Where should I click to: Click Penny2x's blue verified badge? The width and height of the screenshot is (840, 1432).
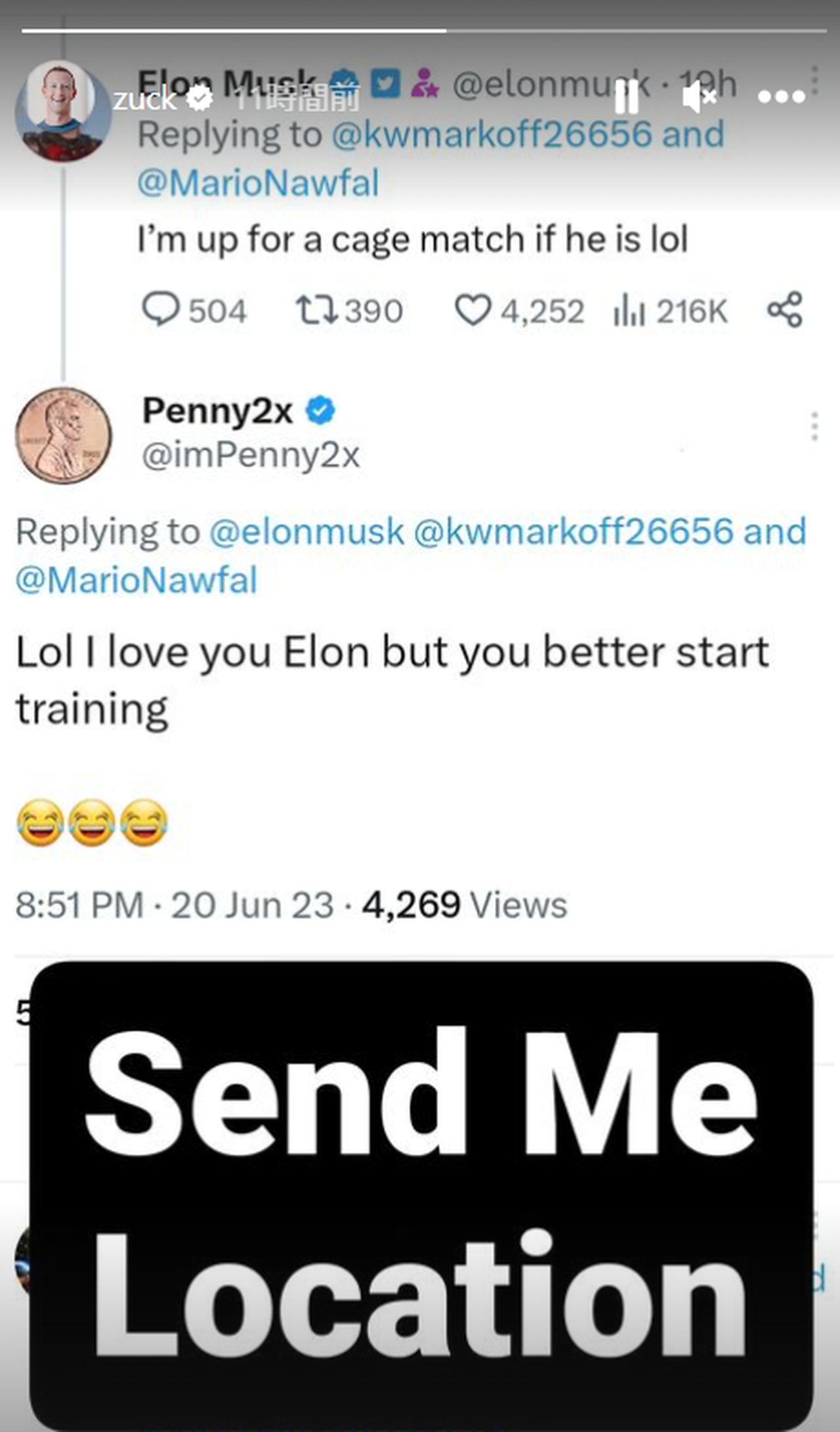(x=320, y=411)
